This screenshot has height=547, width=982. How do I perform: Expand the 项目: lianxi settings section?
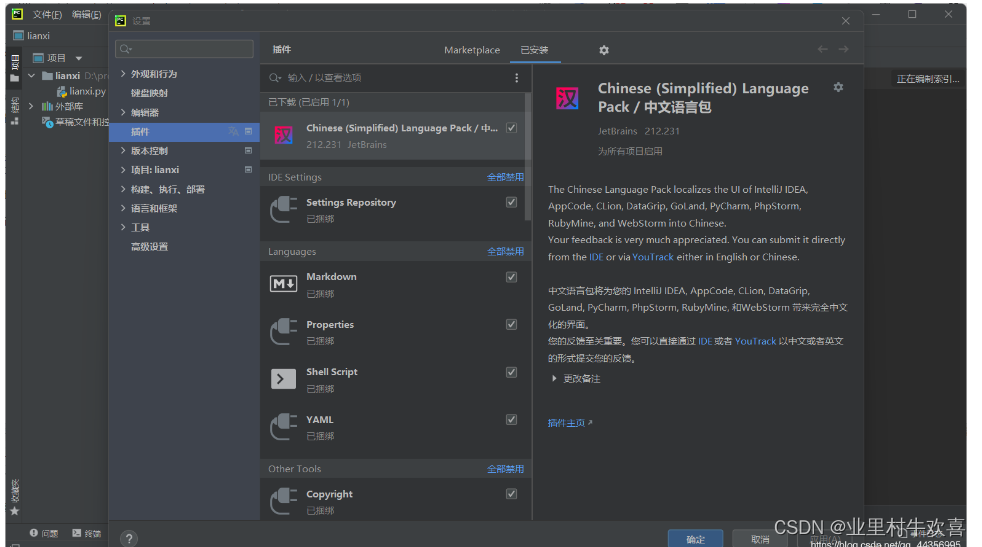[x=123, y=169]
